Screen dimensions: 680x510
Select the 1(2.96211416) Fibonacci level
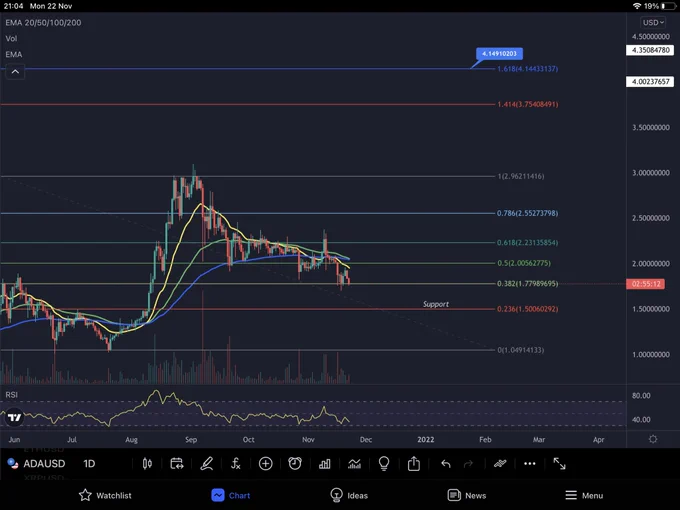(521, 176)
